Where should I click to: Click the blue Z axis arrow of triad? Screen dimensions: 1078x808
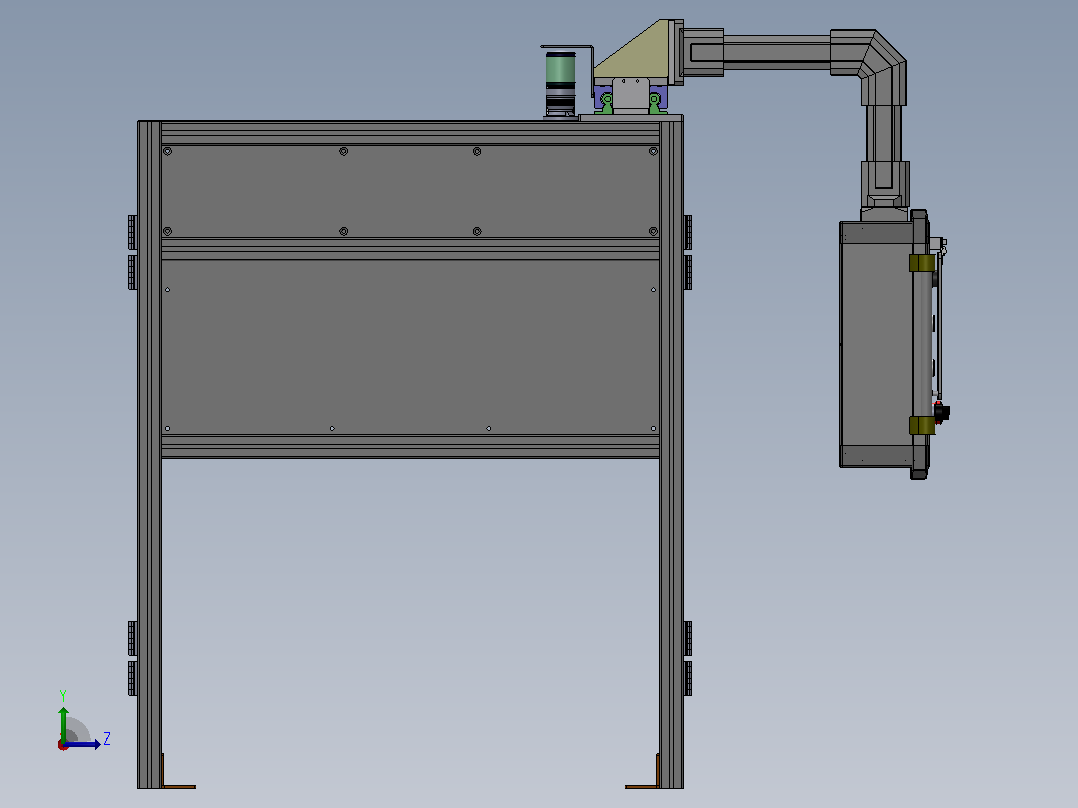[x=83, y=744]
